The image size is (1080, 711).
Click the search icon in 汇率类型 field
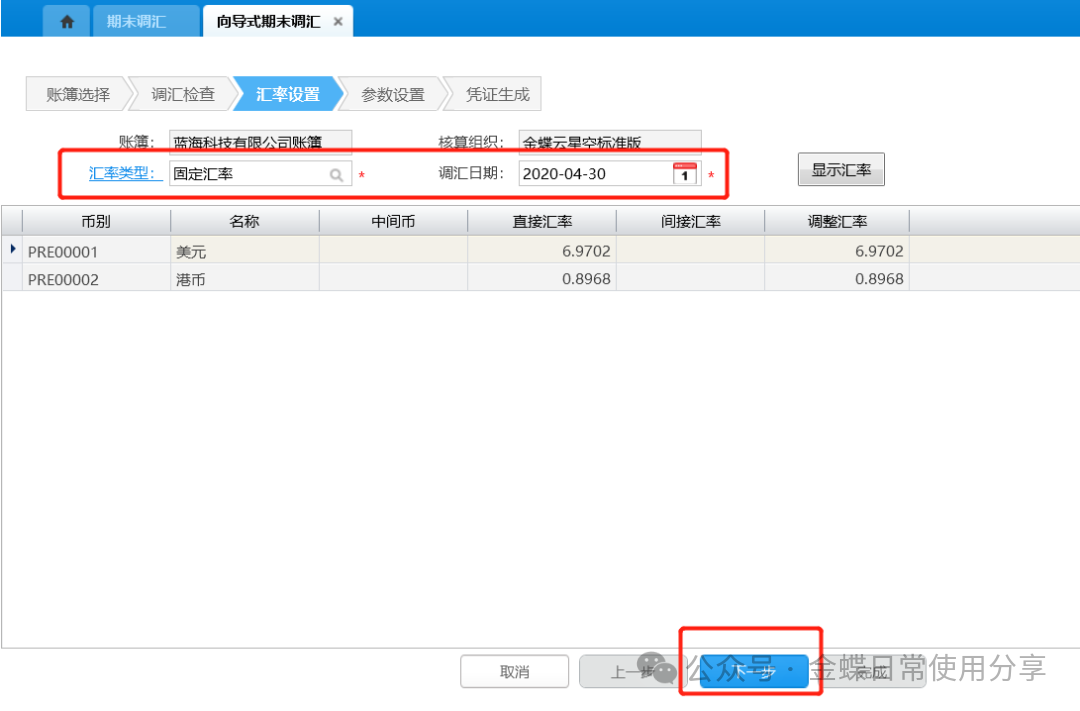click(x=337, y=174)
